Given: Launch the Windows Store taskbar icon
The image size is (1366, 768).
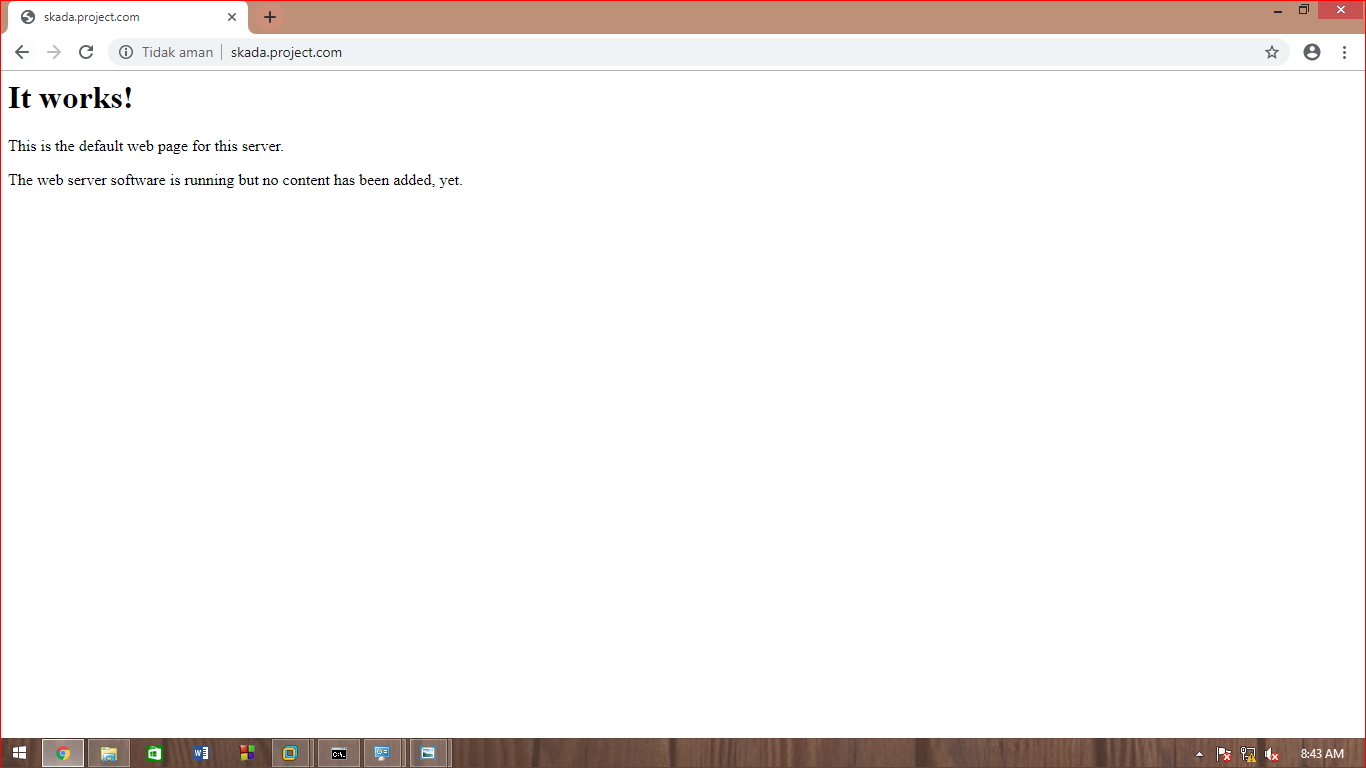Looking at the screenshot, I should pos(155,753).
